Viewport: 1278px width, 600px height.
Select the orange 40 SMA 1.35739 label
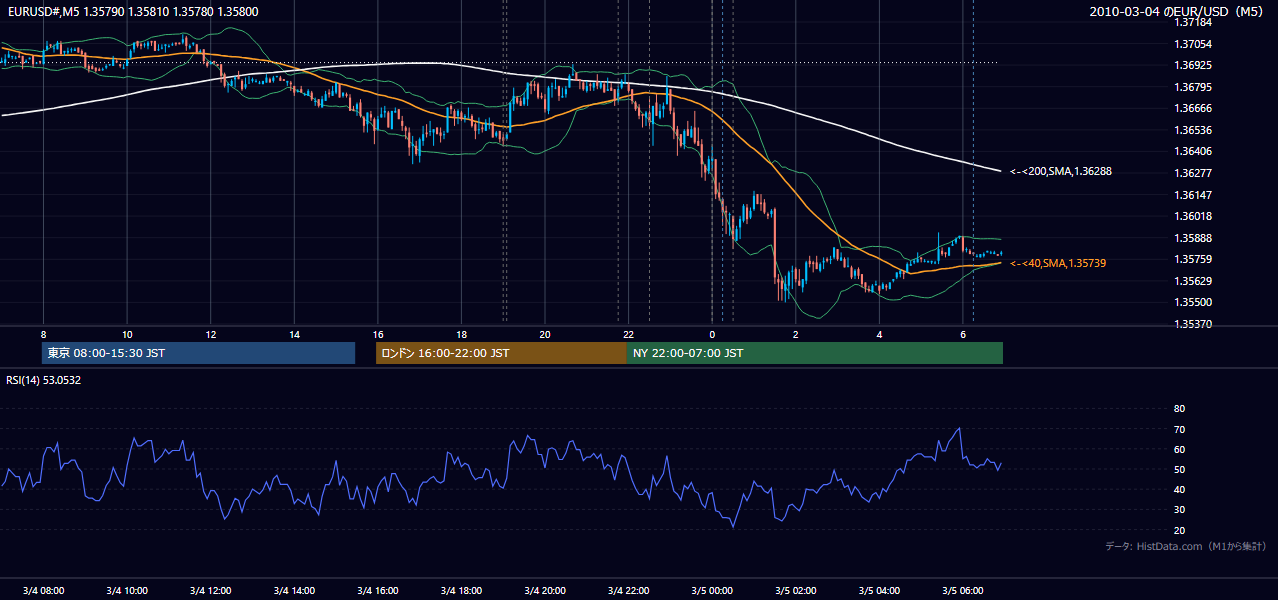(1058, 263)
